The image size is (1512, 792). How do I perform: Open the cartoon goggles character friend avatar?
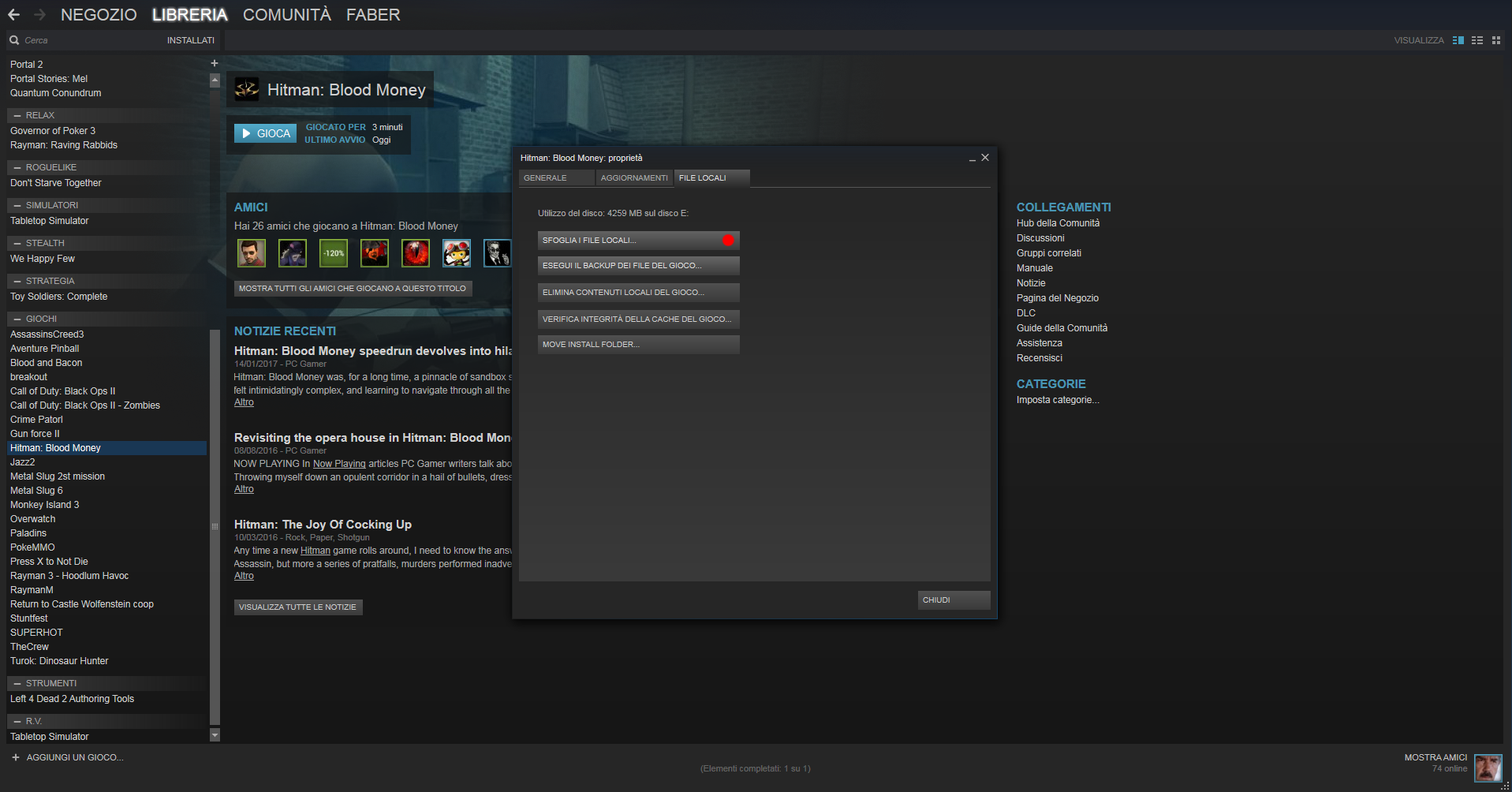pos(457,253)
